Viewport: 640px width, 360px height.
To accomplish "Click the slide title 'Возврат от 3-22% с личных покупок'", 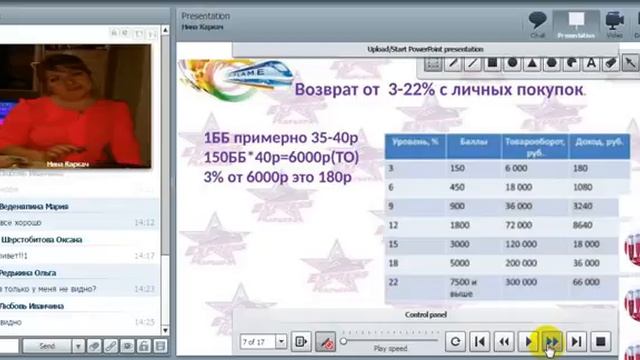I will [439, 89].
